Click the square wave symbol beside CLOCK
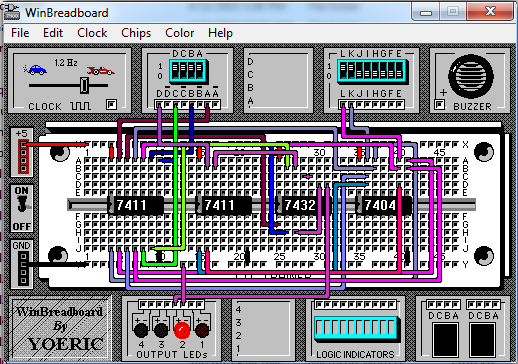This screenshot has height=364, width=518. pos(80,106)
